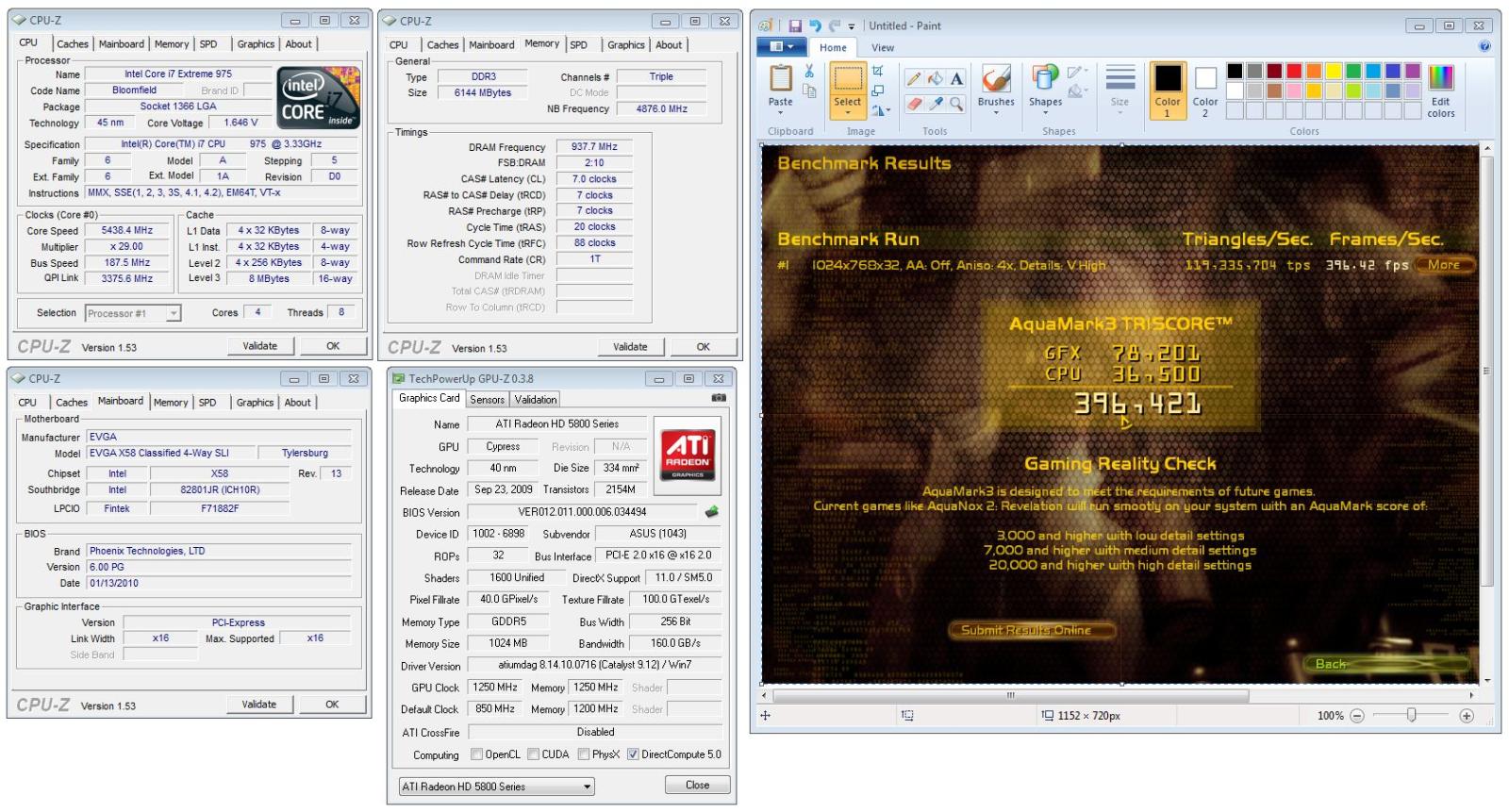Viewport: 1509px width, 812px height.
Task: Click the zoom out minus button in Paint
Action: coord(1357,716)
